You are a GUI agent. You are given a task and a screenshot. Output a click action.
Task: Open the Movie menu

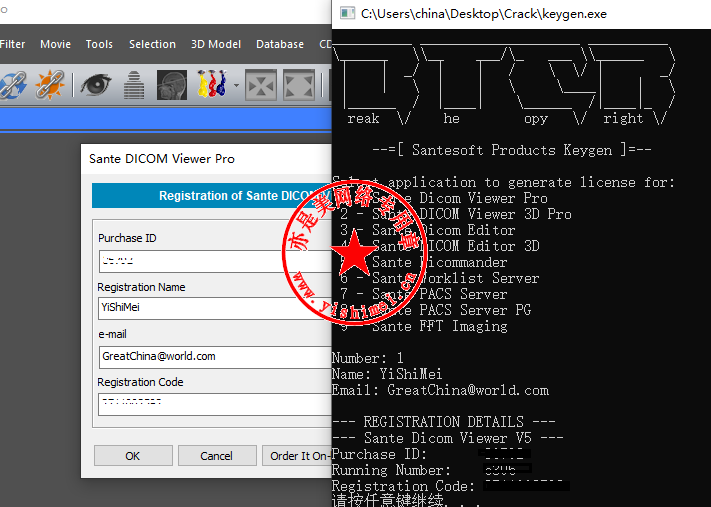55,44
